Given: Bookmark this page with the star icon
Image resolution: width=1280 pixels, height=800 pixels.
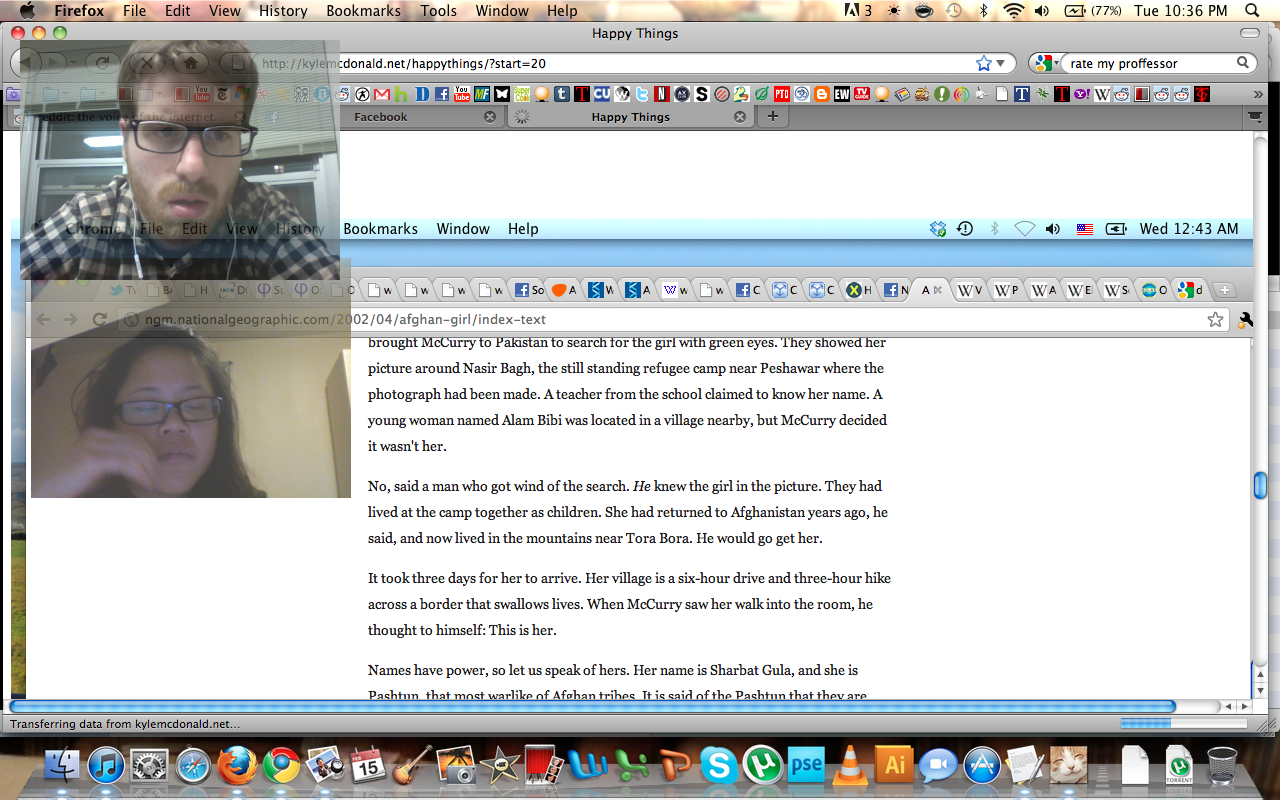Looking at the screenshot, I should (x=983, y=63).
